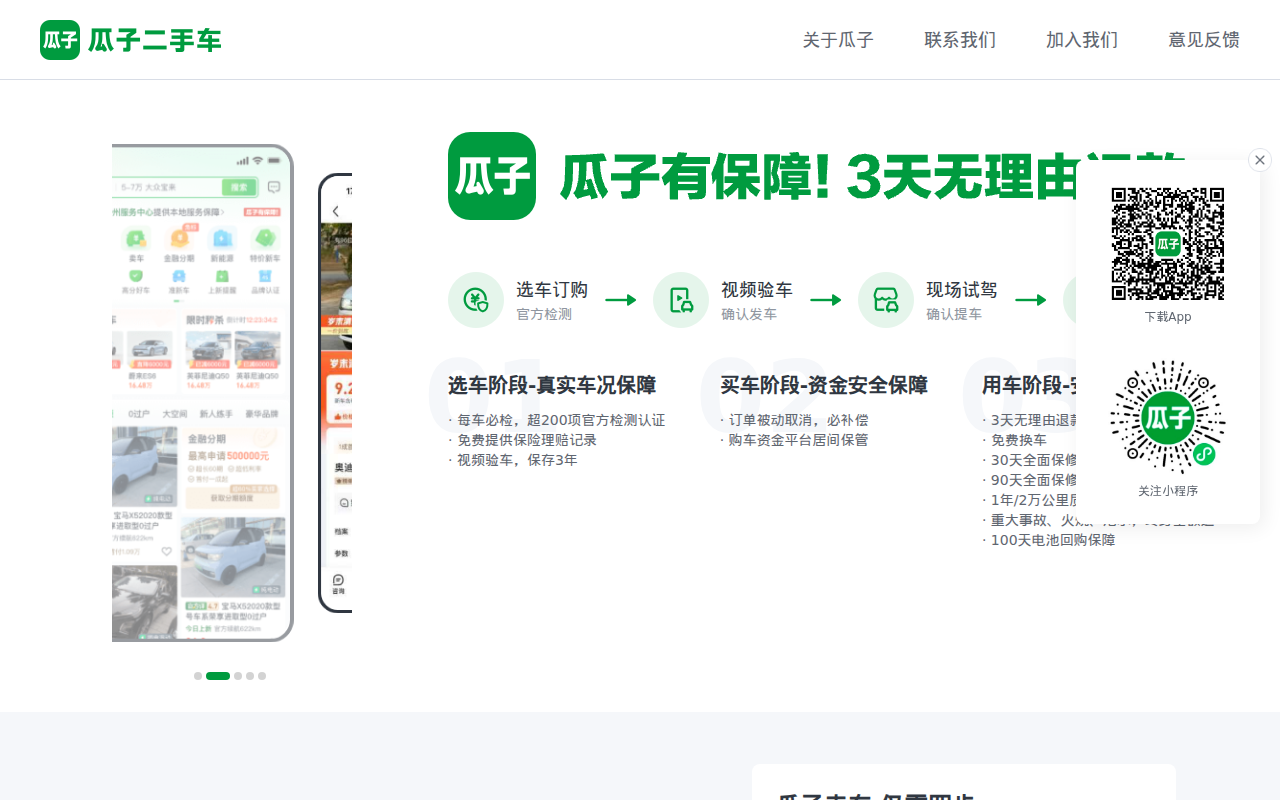The width and height of the screenshot is (1280, 800).
Task: Click the 购车资金平台居间保管 line
Action: [x=795, y=440]
